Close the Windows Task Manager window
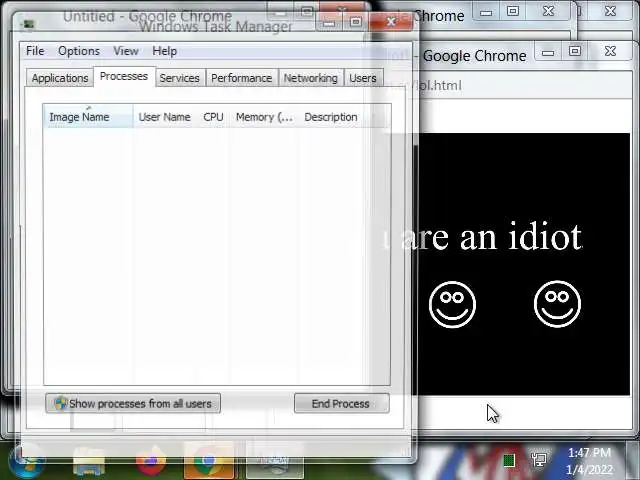Screen dimensions: 640x480 tap(391, 22)
